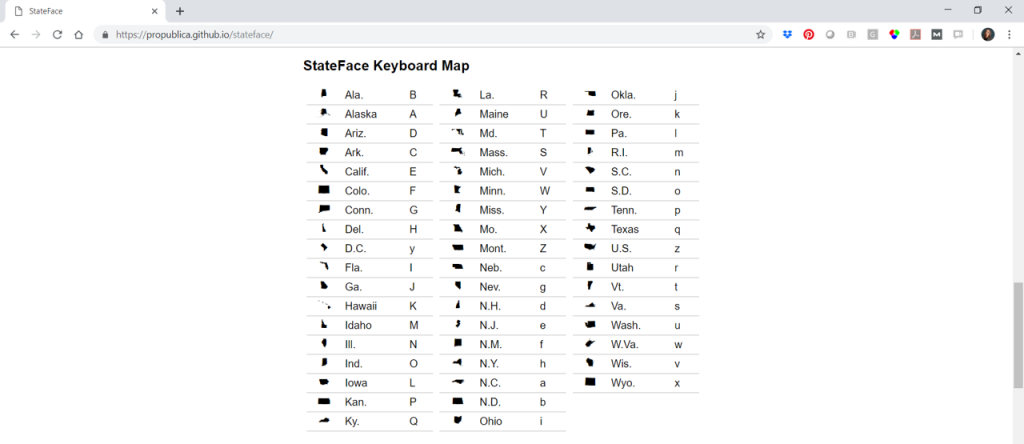
Task: Click the 'Ga.' label
Action: [353, 287]
